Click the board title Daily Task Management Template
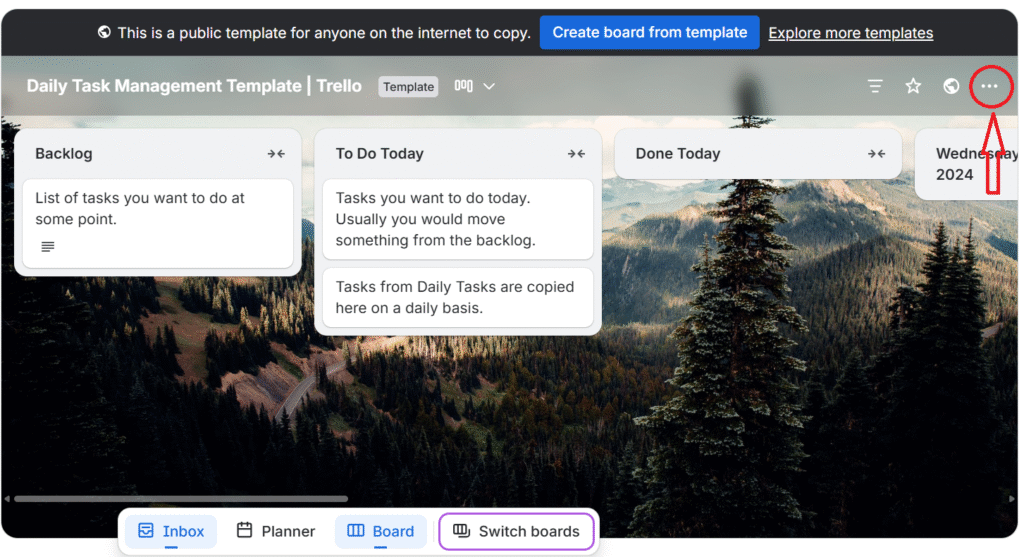1024x557 pixels. (194, 86)
